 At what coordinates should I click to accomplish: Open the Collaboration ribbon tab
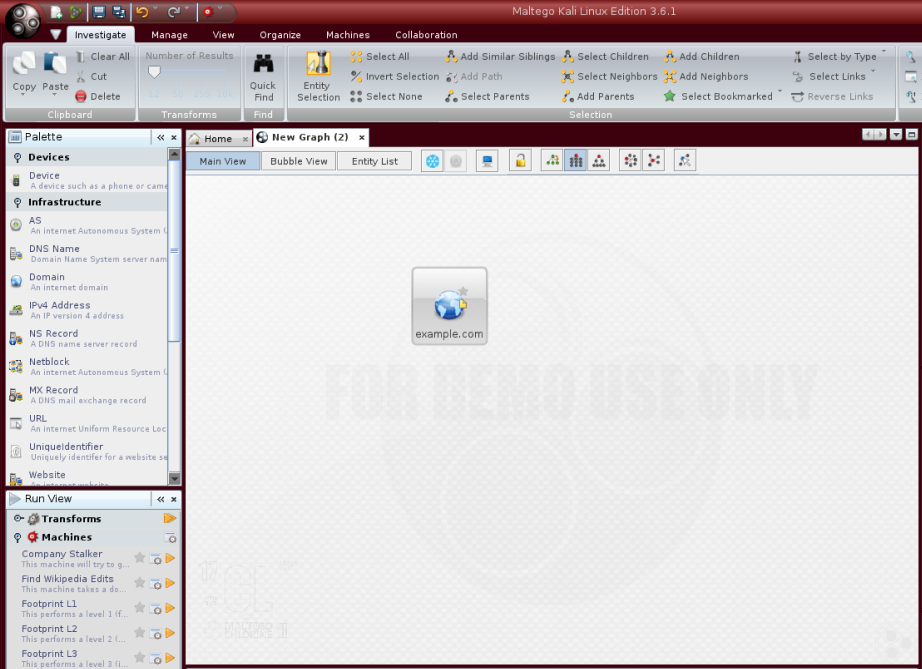coord(426,35)
